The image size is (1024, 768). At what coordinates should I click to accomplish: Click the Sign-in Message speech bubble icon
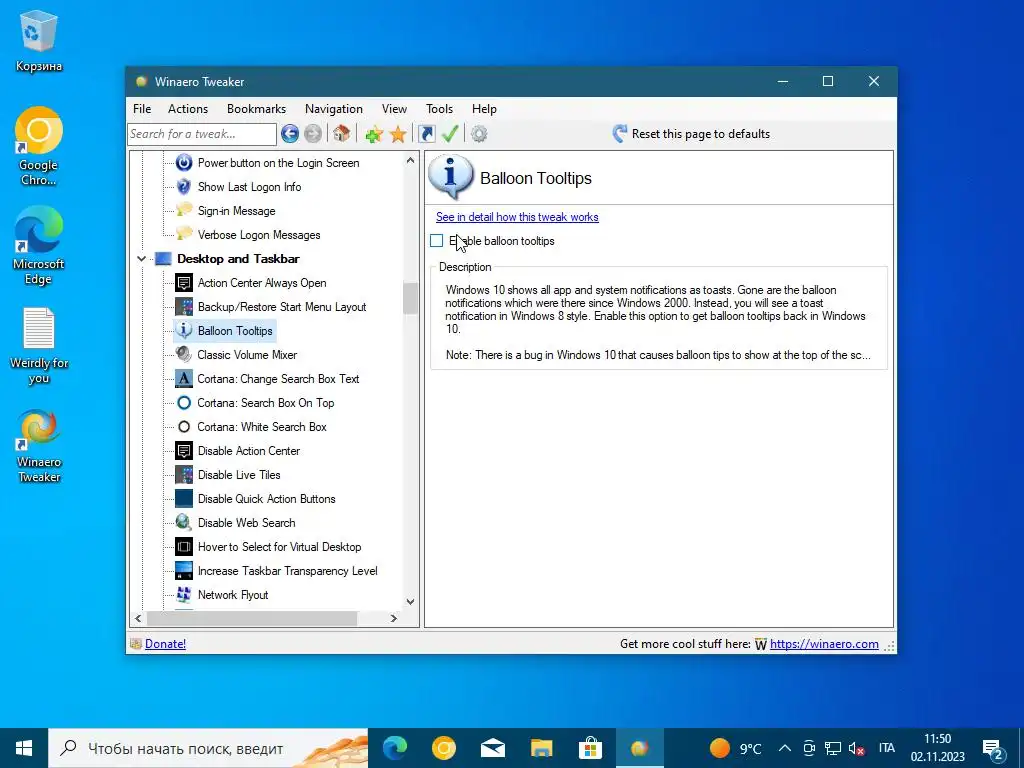pos(184,210)
